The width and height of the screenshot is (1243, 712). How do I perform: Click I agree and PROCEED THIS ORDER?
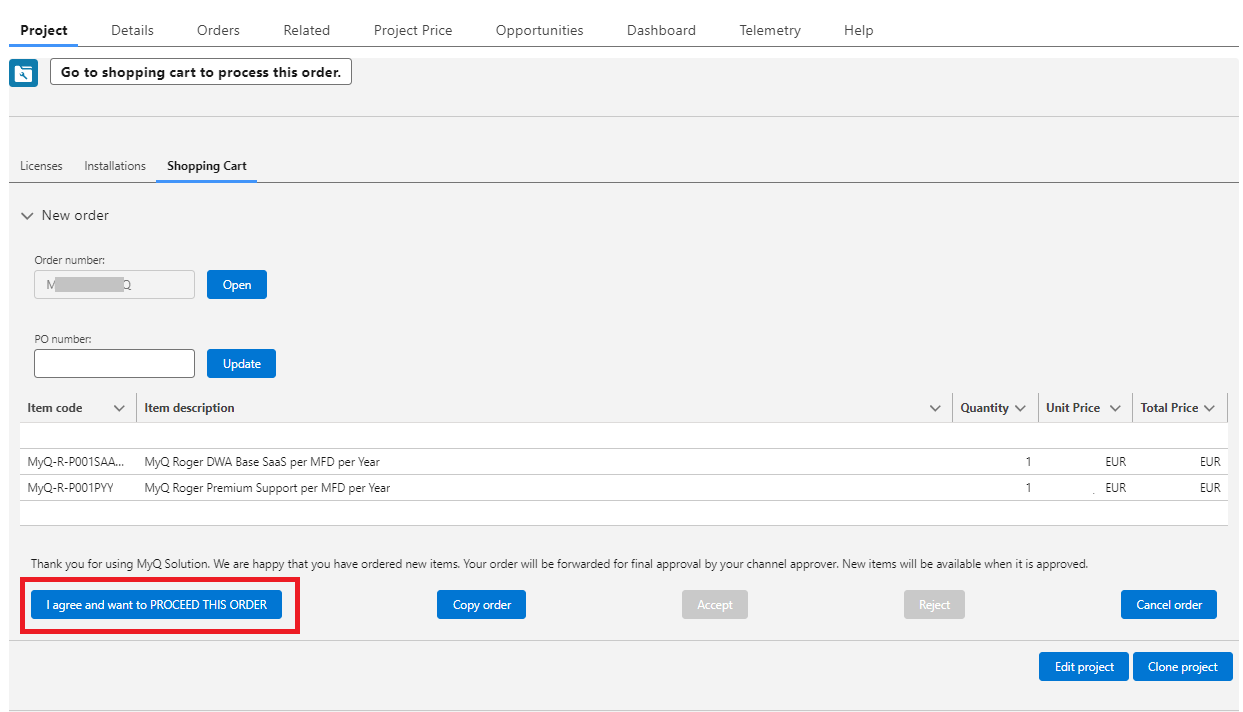click(156, 605)
